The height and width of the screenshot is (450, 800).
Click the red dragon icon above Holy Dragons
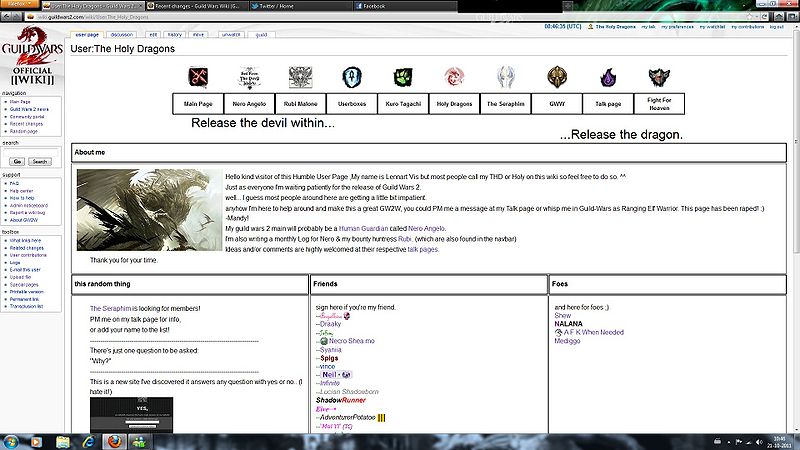(x=454, y=78)
